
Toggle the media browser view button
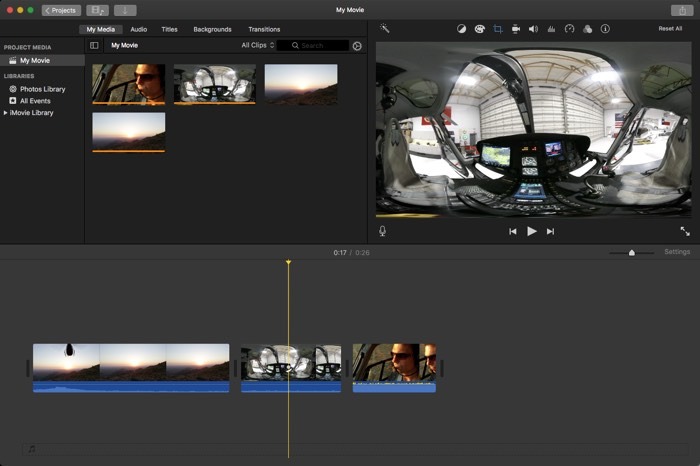[97, 10]
